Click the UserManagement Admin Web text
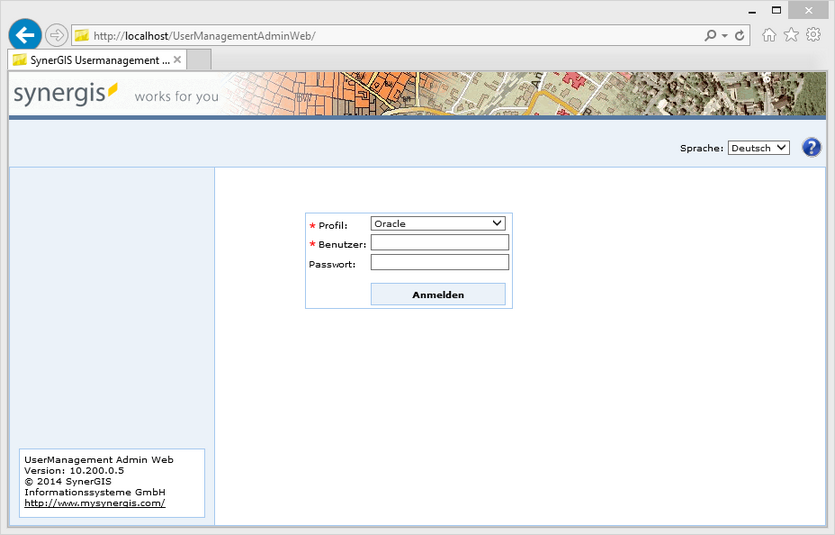This screenshot has height=535, width=835. (99, 459)
